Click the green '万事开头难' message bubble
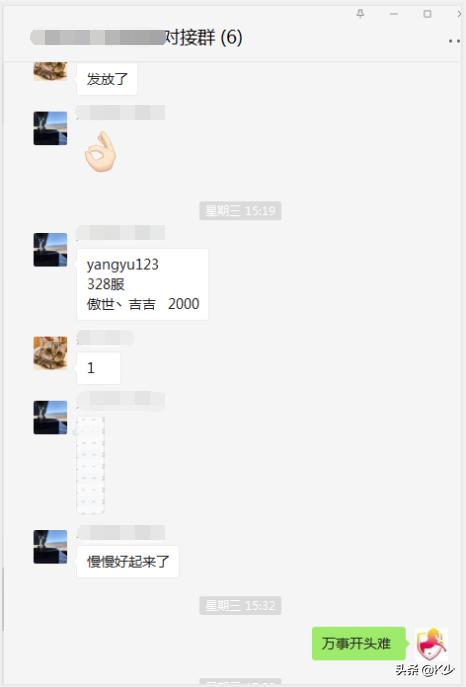This screenshot has width=466, height=687. click(x=359, y=643)
